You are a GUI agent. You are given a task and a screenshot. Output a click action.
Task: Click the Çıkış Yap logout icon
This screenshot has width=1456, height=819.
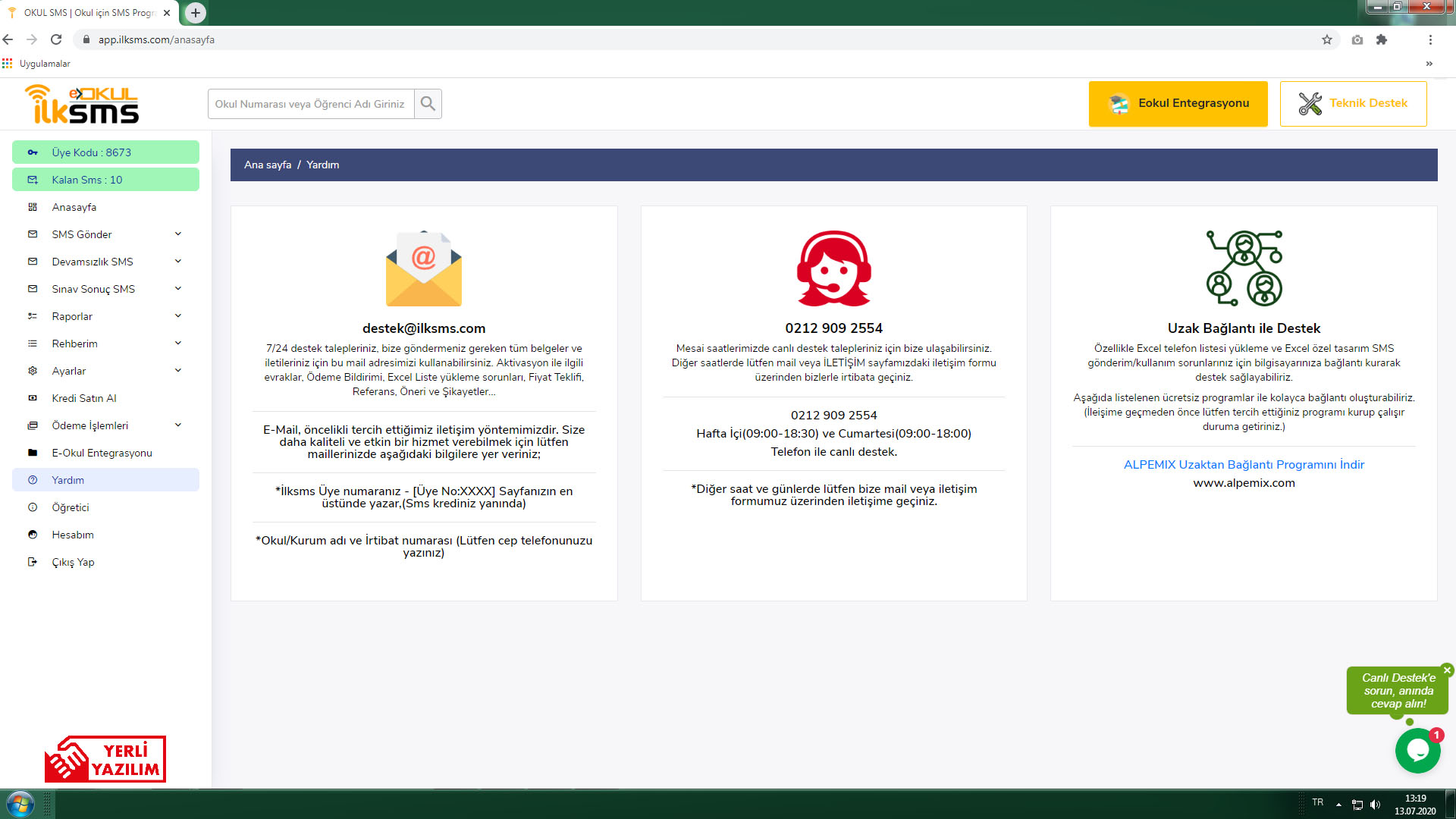[x=33, y=562]
